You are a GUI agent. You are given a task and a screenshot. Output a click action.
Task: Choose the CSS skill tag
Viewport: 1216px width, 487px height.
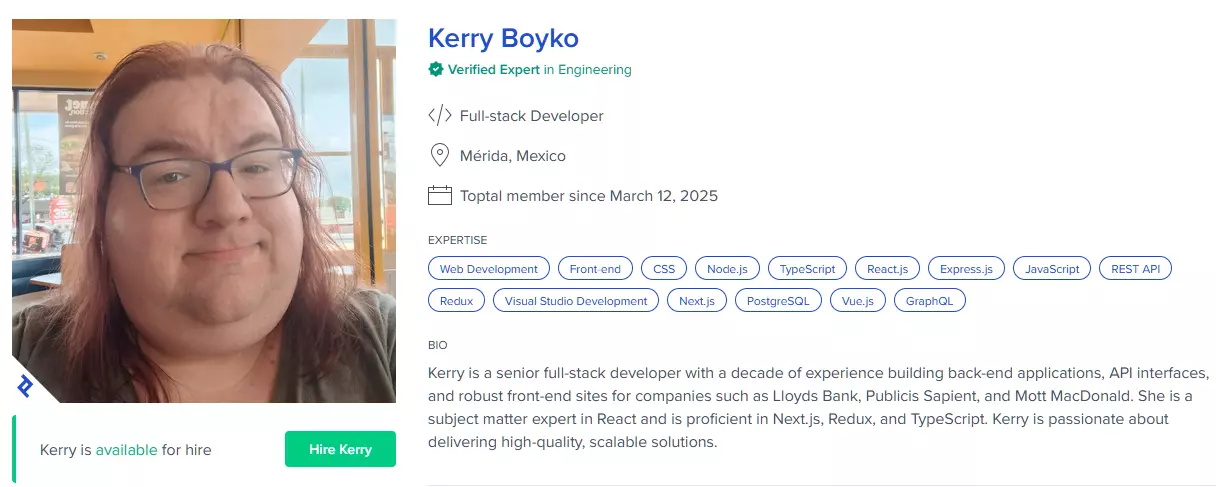pyautogui.click(x=664, y=269)
